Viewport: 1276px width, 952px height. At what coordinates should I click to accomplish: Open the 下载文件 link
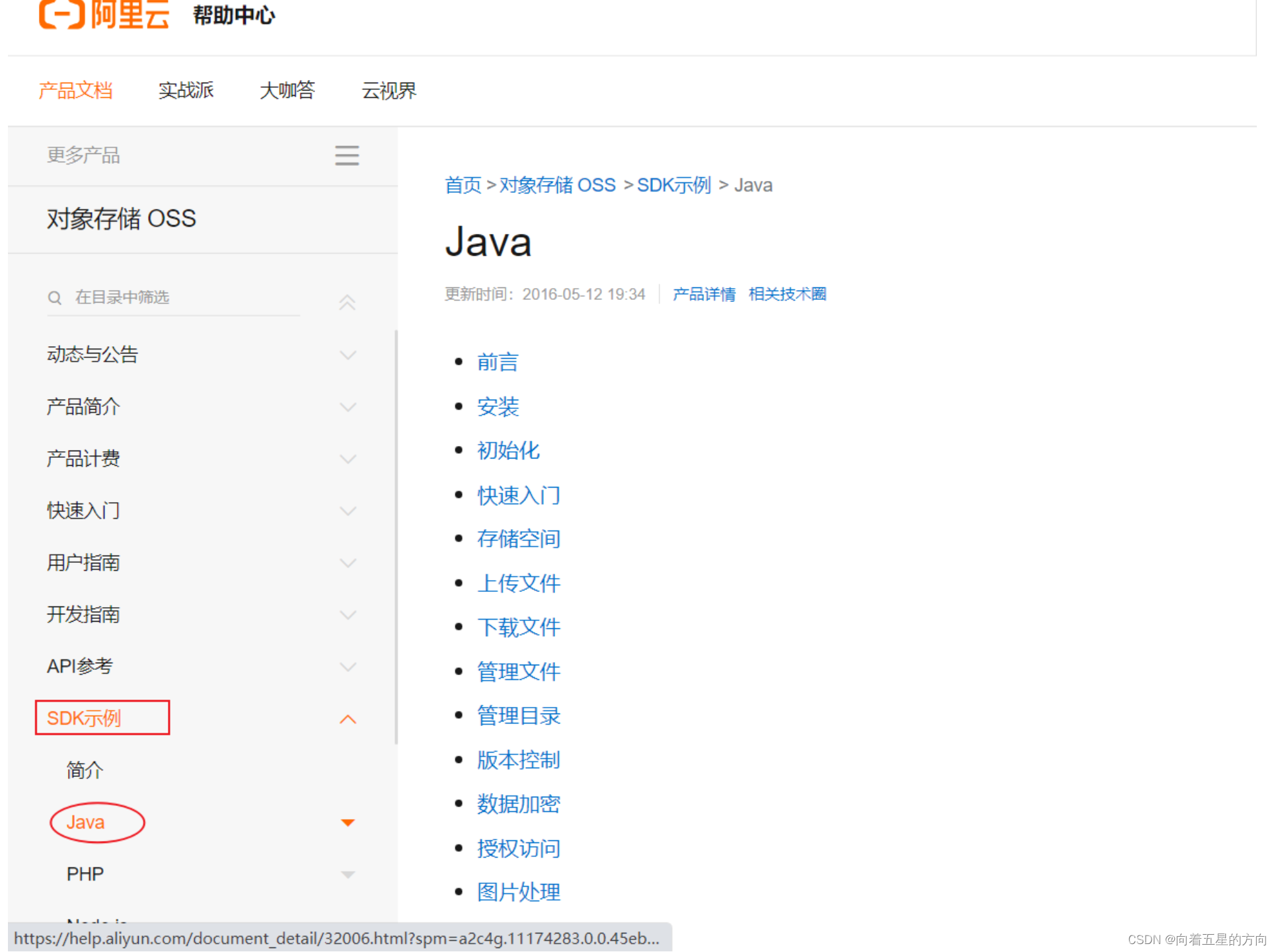tap(518, 626)
